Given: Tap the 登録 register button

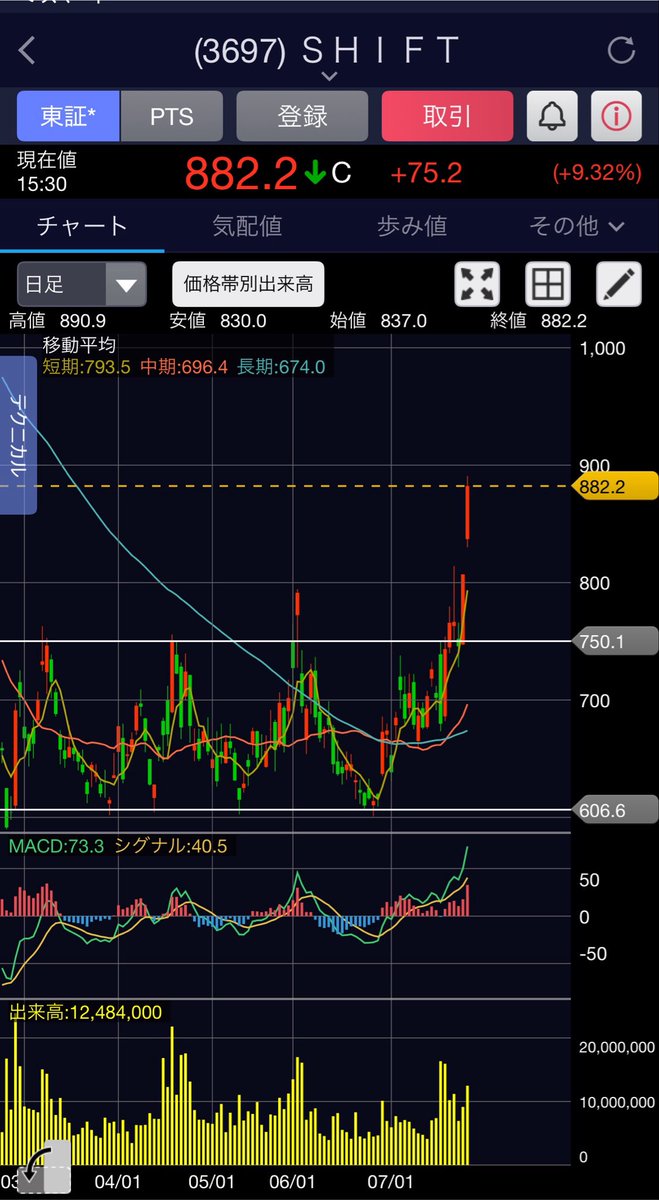Looking at the screenshot, I should pos(302,116).
